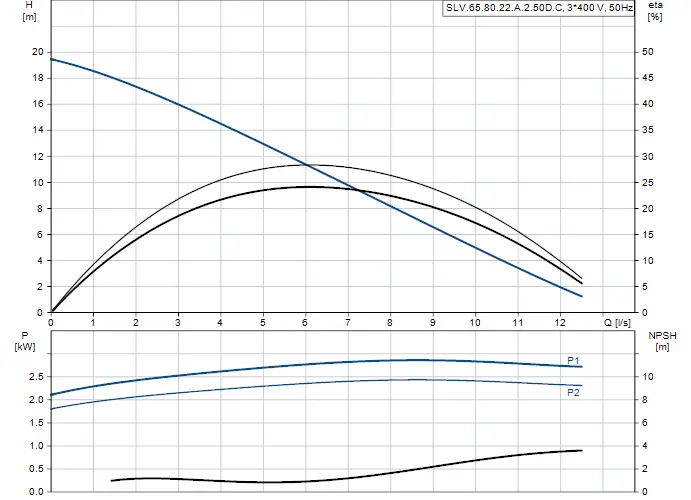Click the P2 curve label
This screenshot has height=500, width=691.
pos(573,393)
